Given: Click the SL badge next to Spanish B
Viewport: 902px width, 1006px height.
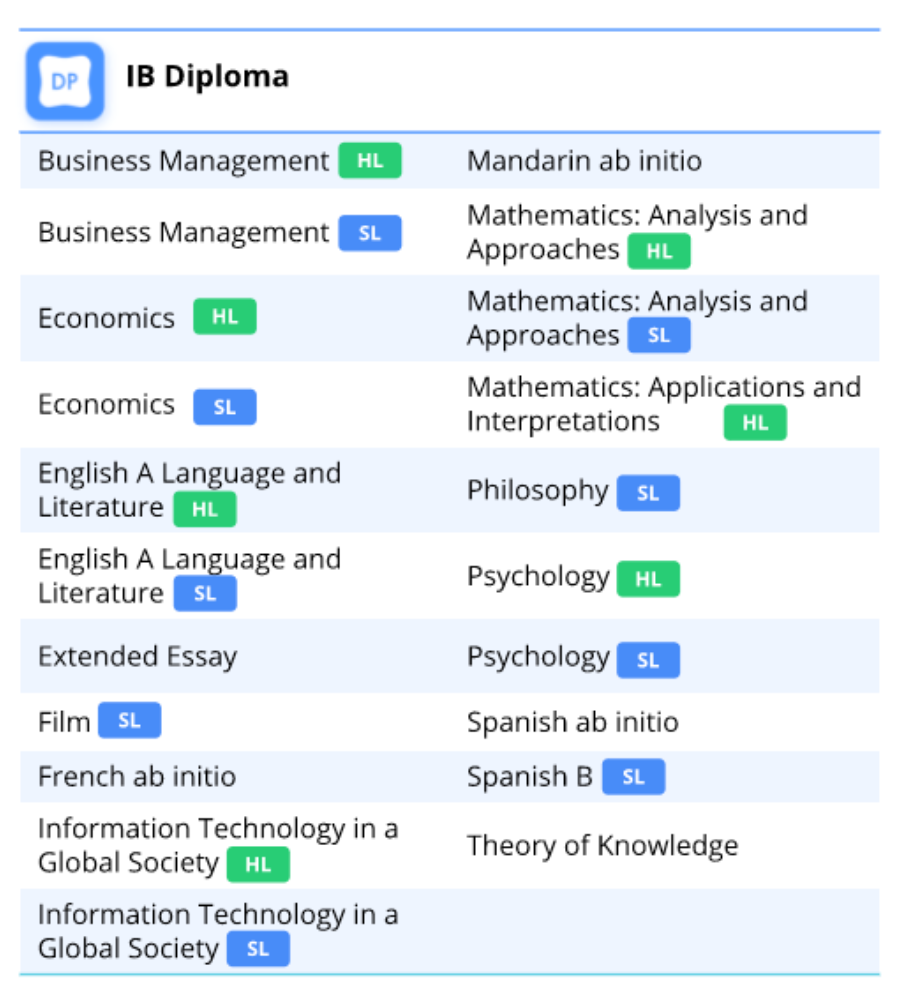Looking at the screenshot, I should pos(633,777).
